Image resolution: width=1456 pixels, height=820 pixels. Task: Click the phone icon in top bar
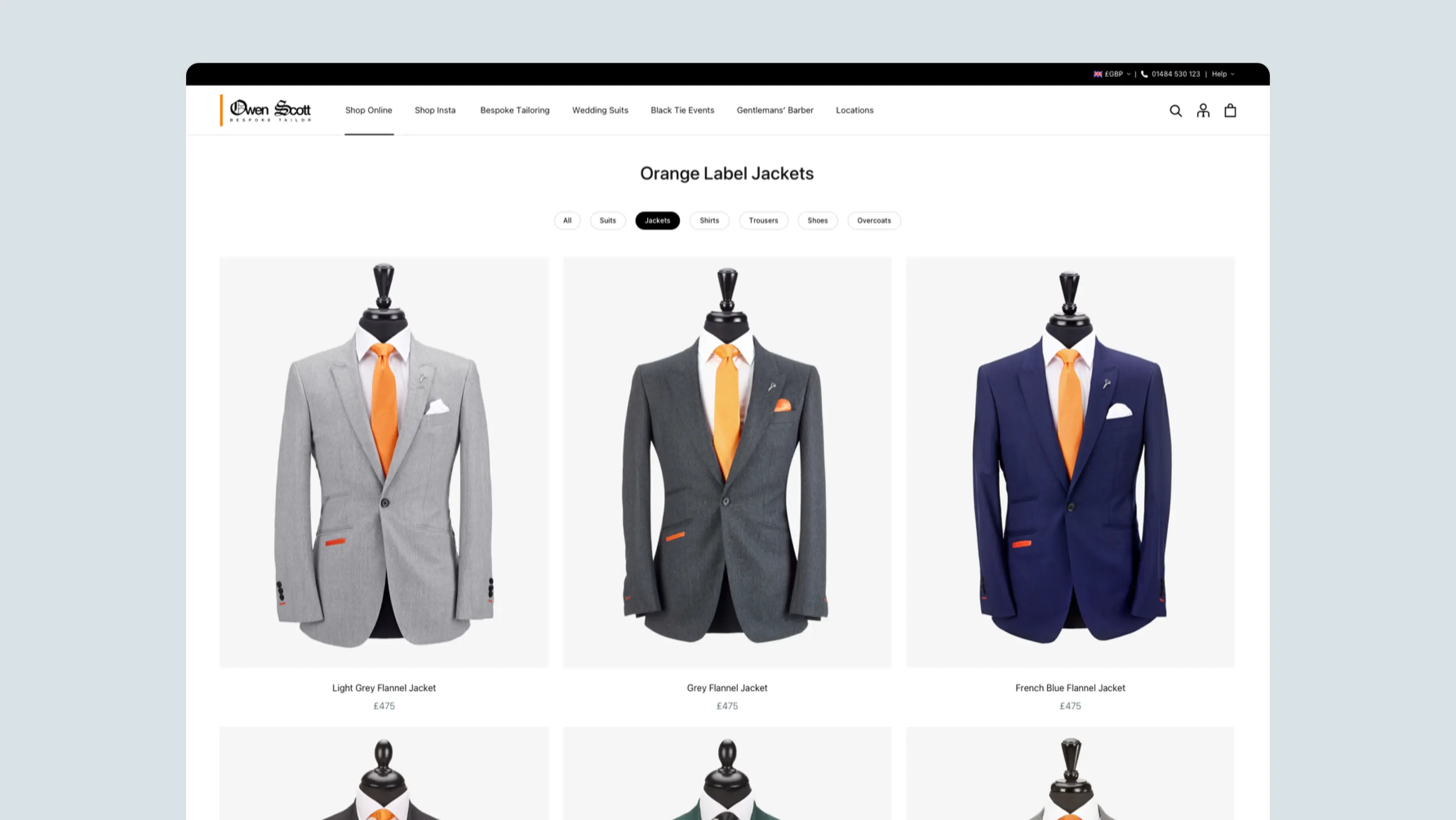click(1144, 74)
